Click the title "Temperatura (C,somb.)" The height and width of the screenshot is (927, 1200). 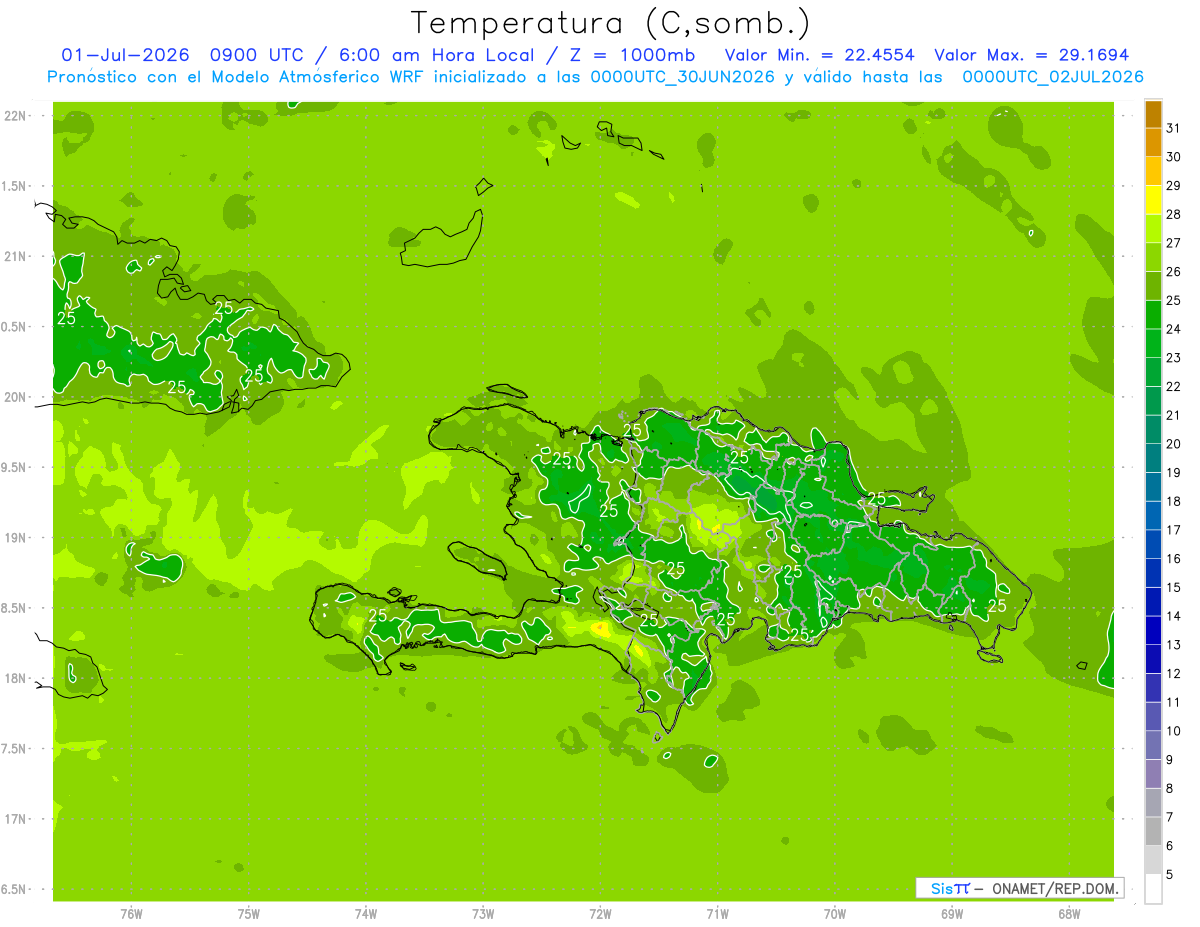(610, 24)
